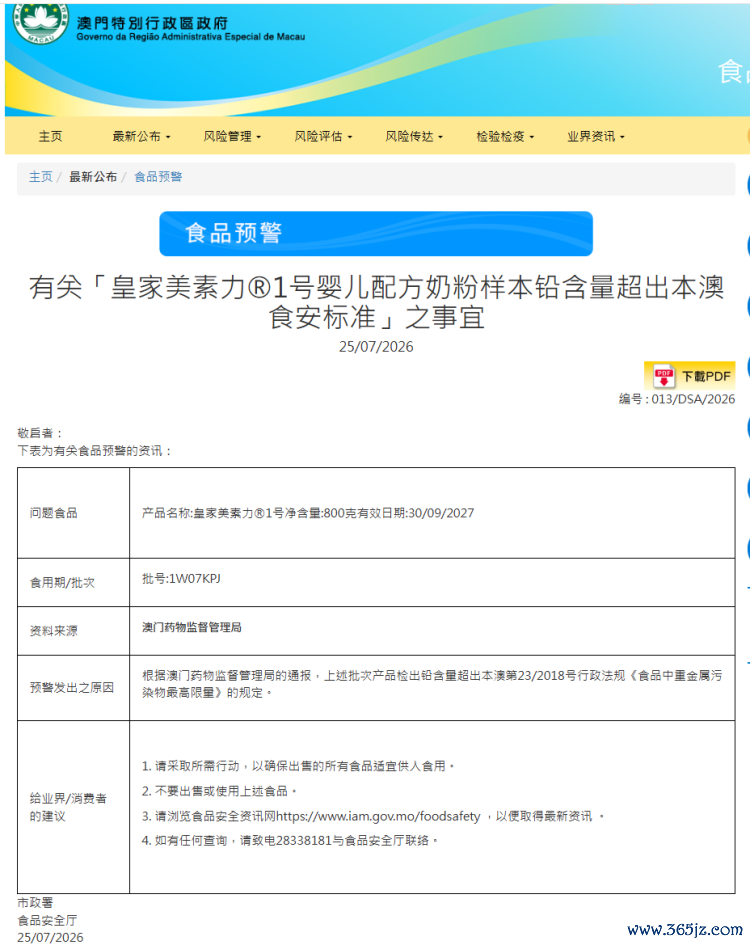Go to 主页 in the breadcrumb
Screen dimensions: 750x945
coord(41,177)
